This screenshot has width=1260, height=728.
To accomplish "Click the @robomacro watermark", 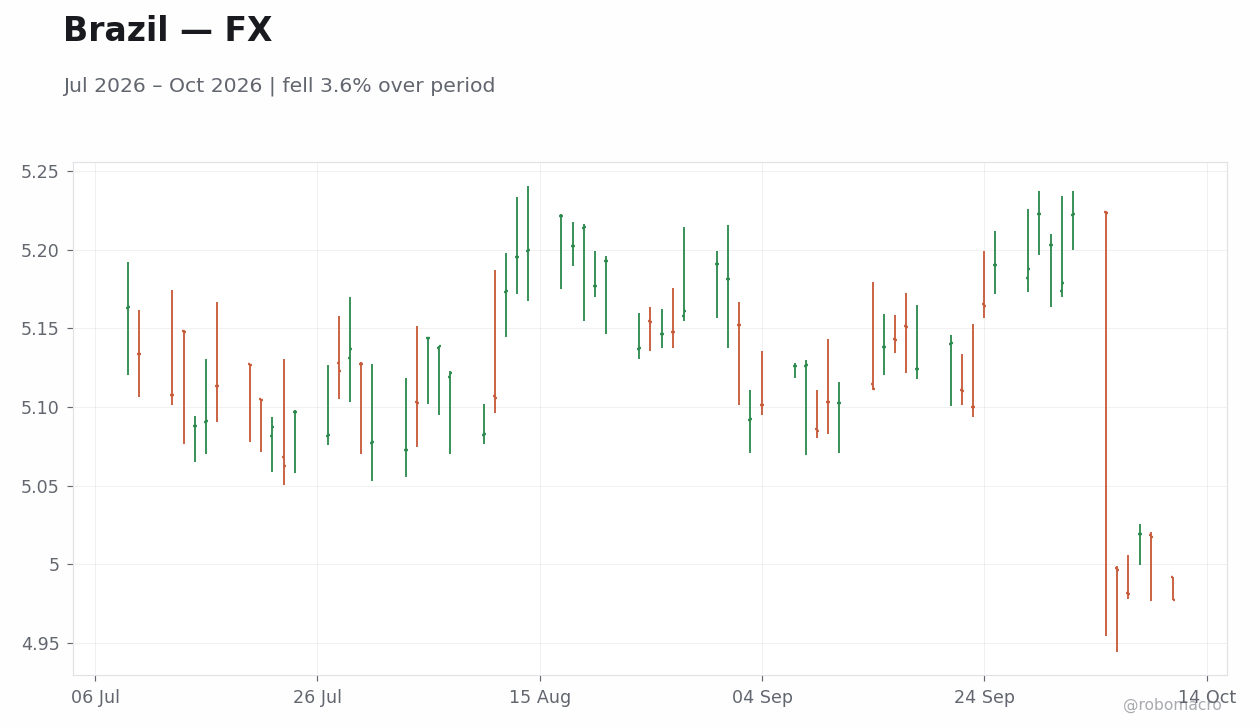I will [x=1172, y=705].
